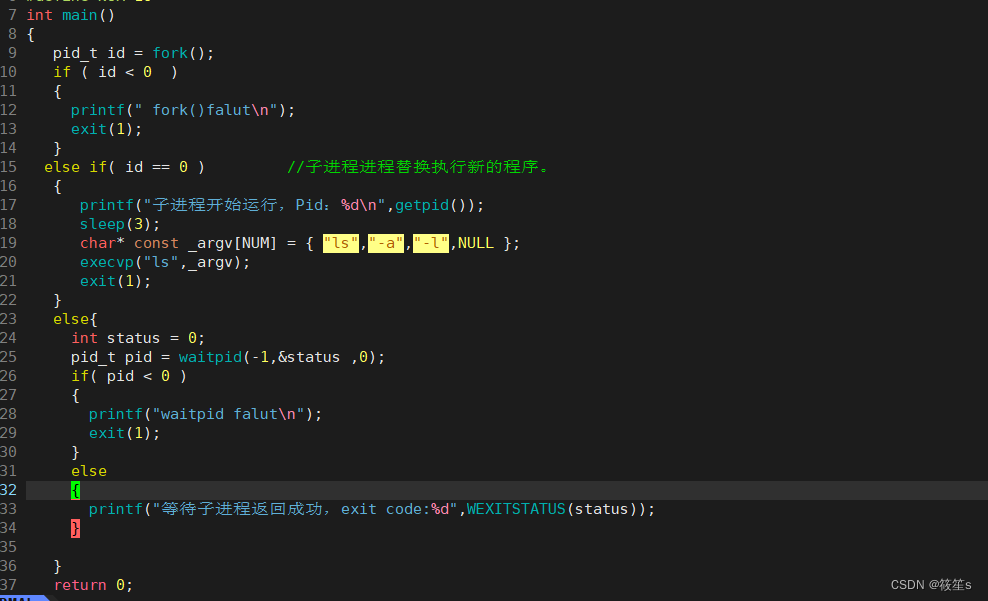Place cursor on sleep(3) statement
Image resolution: width=988 pixels, height=601 pixels.
(x=120, y=224)
